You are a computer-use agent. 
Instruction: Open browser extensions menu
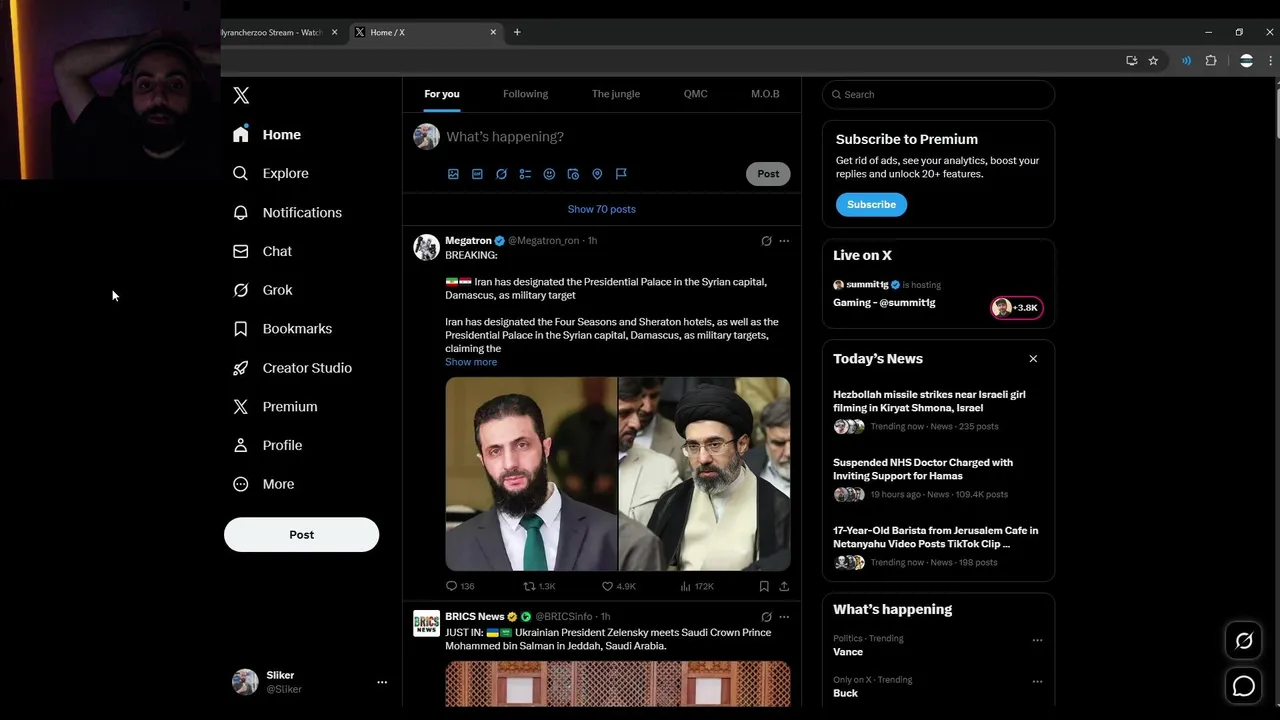click(x=1211, y=60)
